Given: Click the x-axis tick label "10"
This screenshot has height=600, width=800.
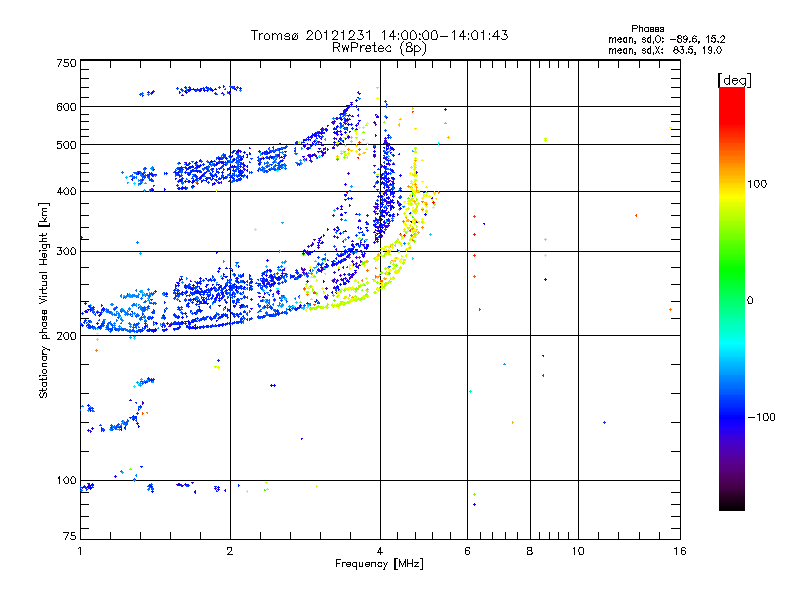Looking at the screenshot, I should [x=578, y=551].
